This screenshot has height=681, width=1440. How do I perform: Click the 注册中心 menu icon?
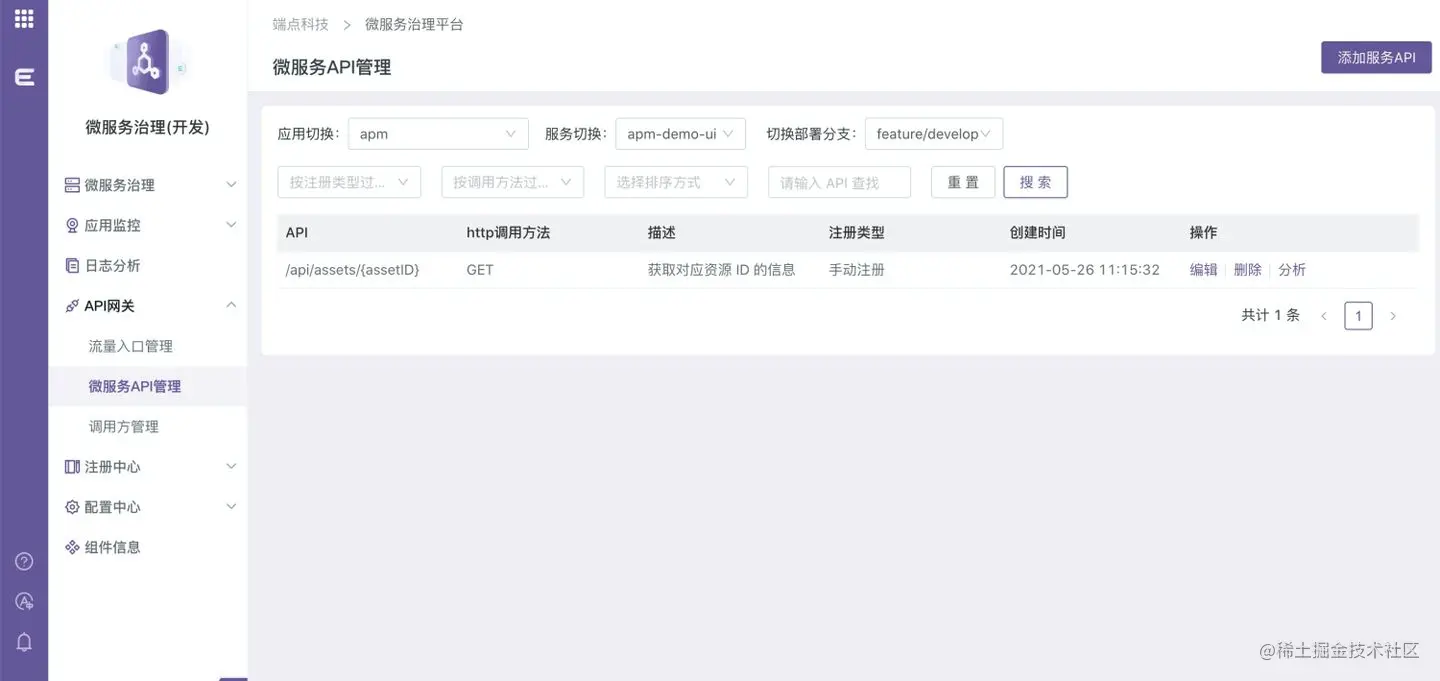pyautogui.click(x=72, y=467)
